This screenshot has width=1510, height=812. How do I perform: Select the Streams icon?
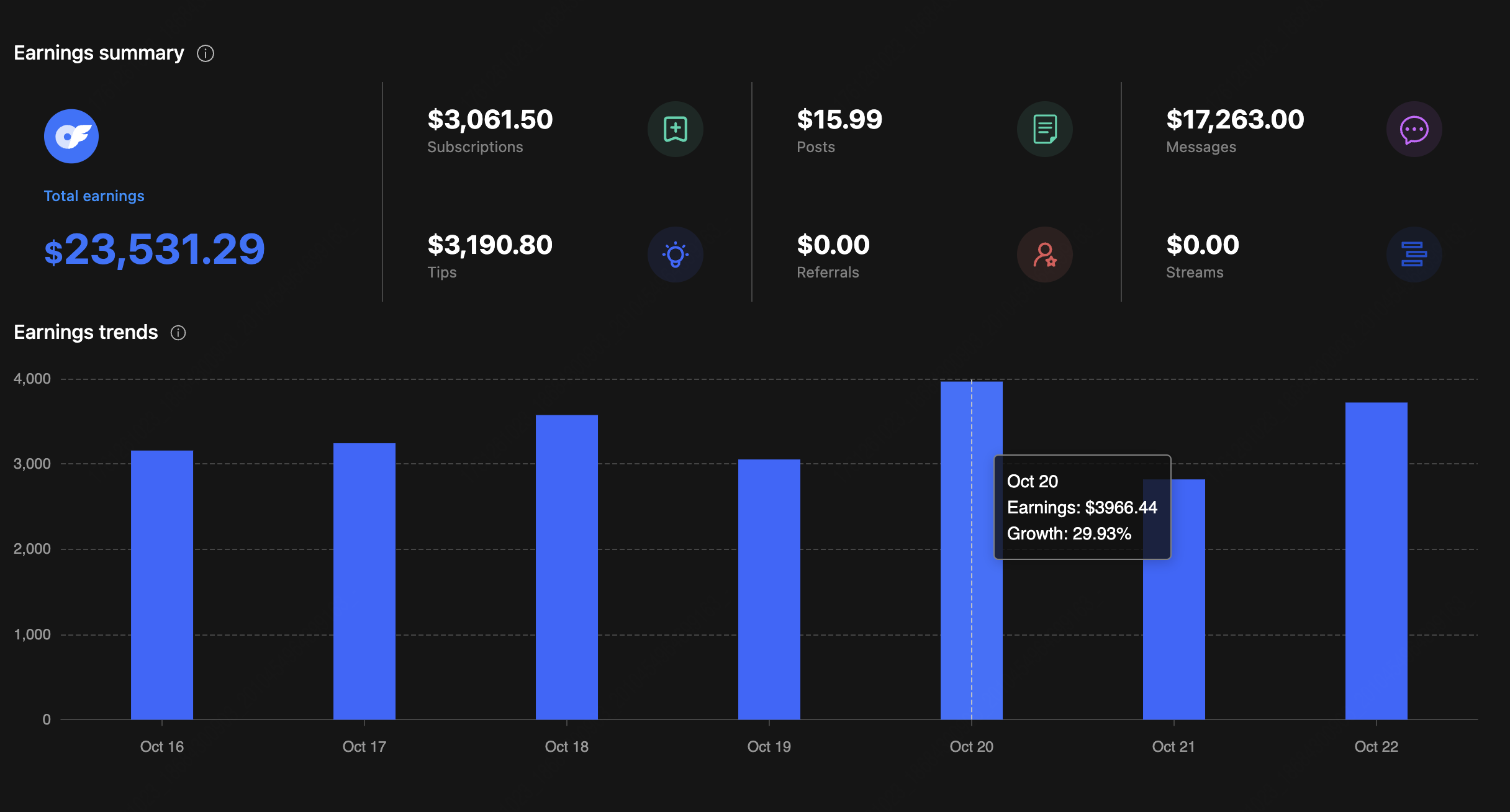coord(1414,254)
